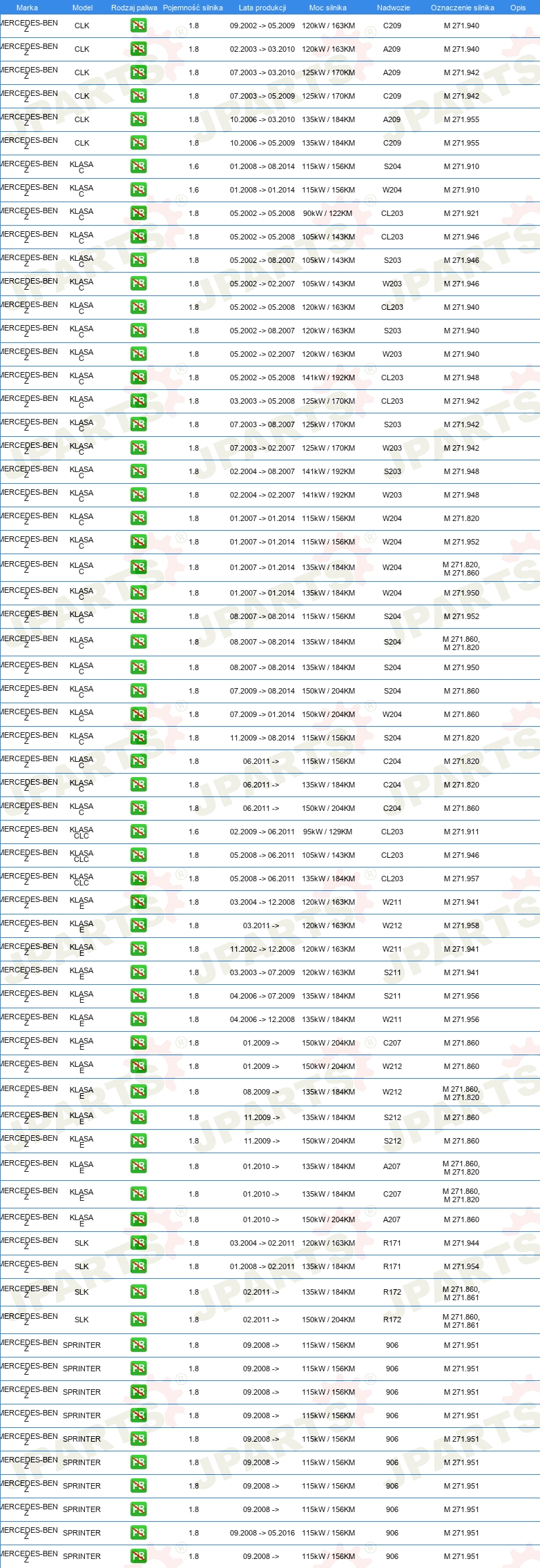This screenshot has height=1568, width=540.
Task: Click production years 09.2008 -> 05.2016
Action: 262,1533
